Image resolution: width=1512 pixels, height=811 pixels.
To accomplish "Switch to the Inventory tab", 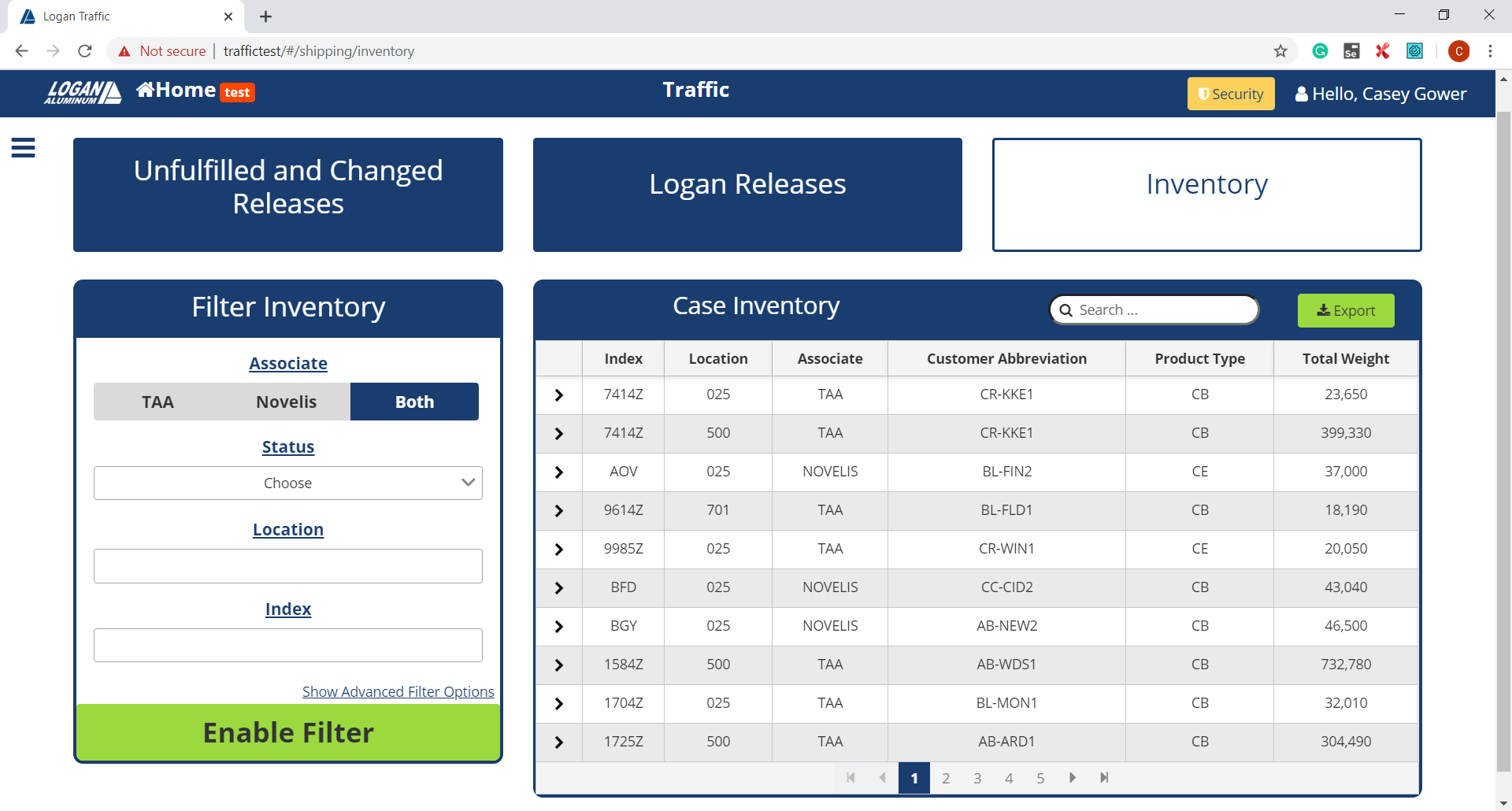I will point(1206,194).
